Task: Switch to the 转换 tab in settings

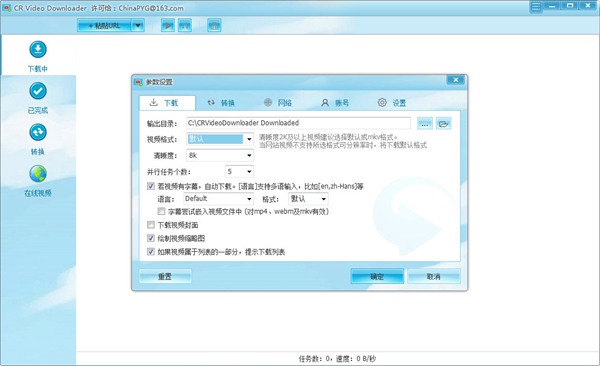Action: pyautogui.click(x=221, y=103)
